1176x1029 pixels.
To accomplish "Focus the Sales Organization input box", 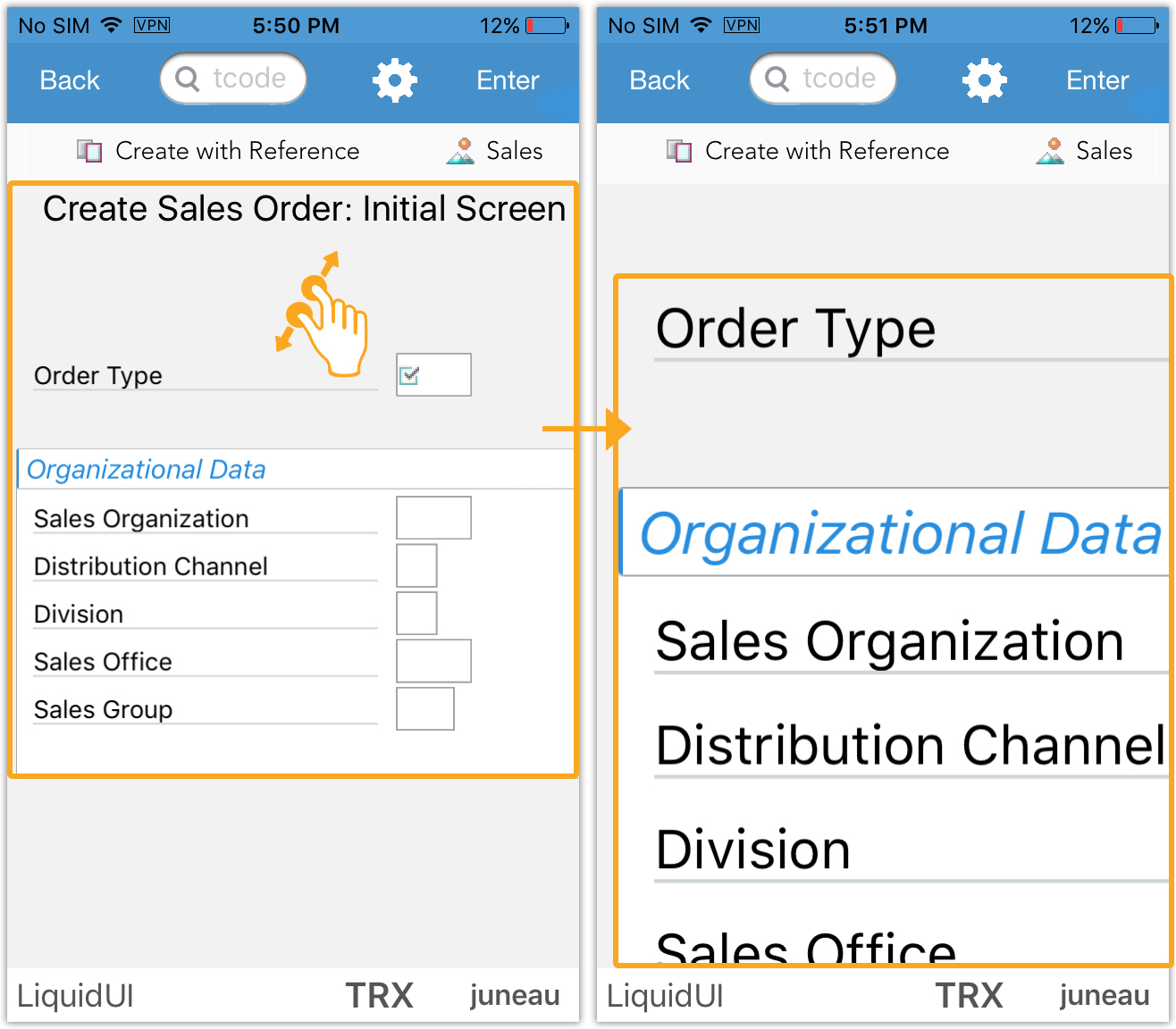I will [433, 518].
